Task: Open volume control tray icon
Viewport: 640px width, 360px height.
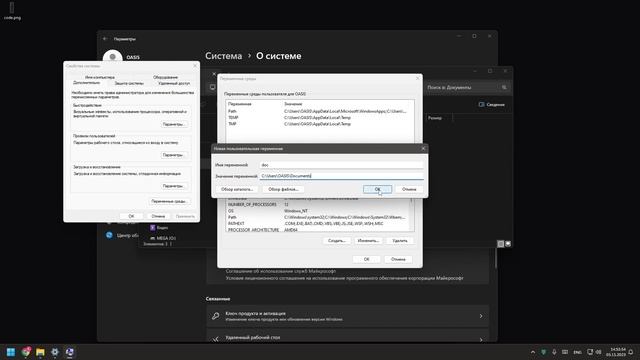Action: pyautogui.click(x=598, y=352)
